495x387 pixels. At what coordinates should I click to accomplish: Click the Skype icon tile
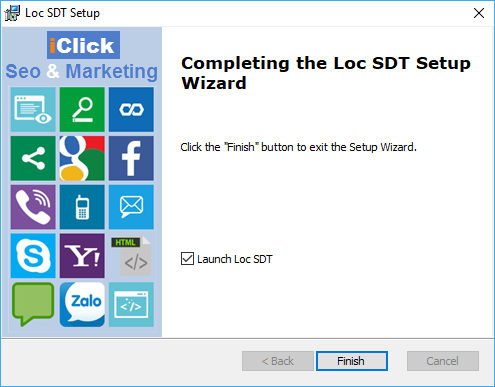pyautogui.click(x=33, y=256)
